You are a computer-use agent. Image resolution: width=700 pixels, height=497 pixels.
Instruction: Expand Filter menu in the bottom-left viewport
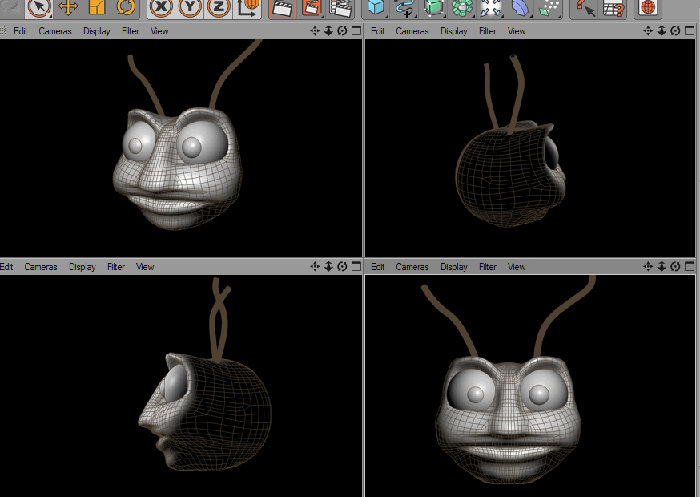(x=116, y=267)
